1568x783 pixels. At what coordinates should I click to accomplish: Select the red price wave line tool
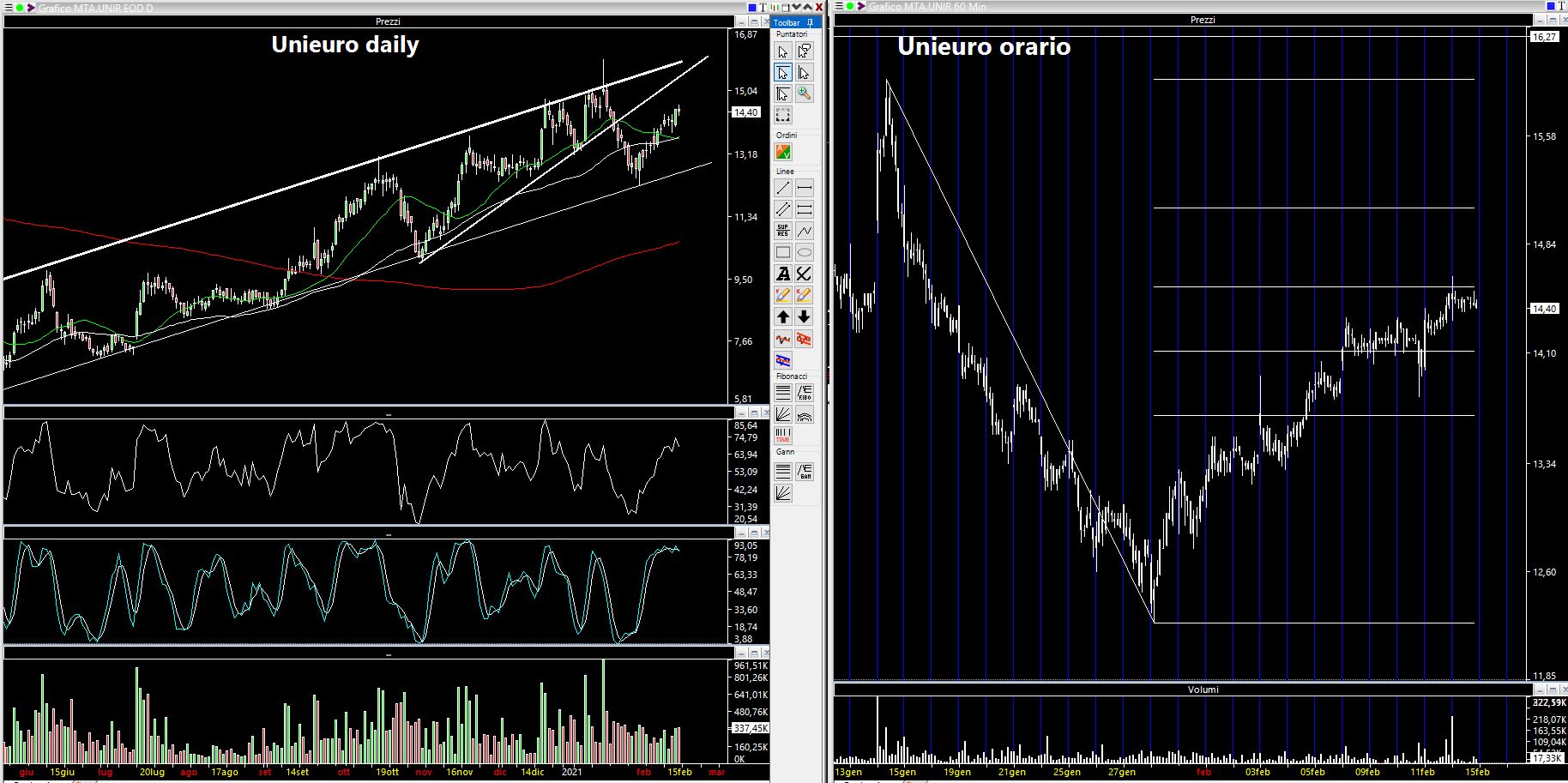(783, 339)
